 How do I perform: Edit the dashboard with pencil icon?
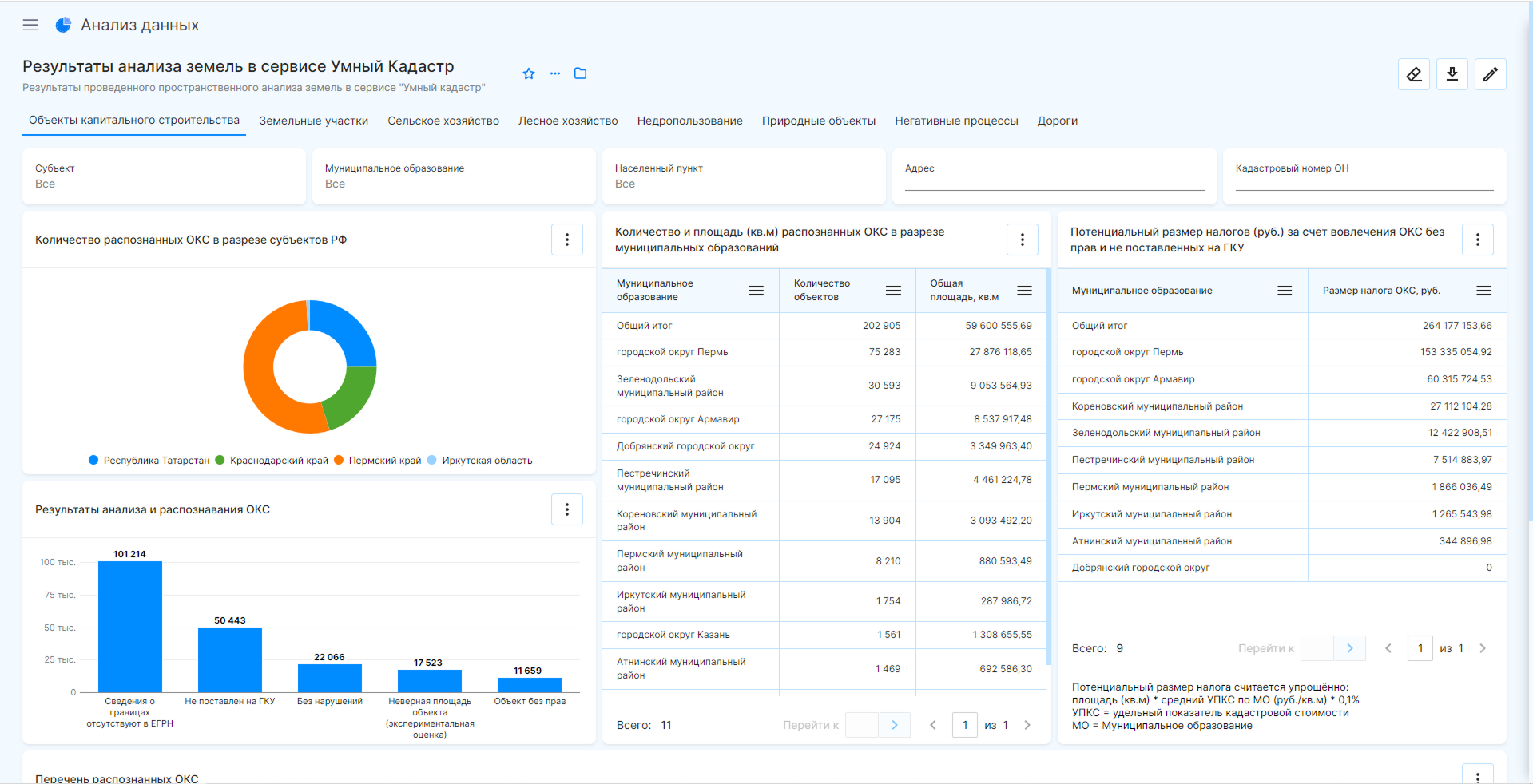tap(1491, 74)
